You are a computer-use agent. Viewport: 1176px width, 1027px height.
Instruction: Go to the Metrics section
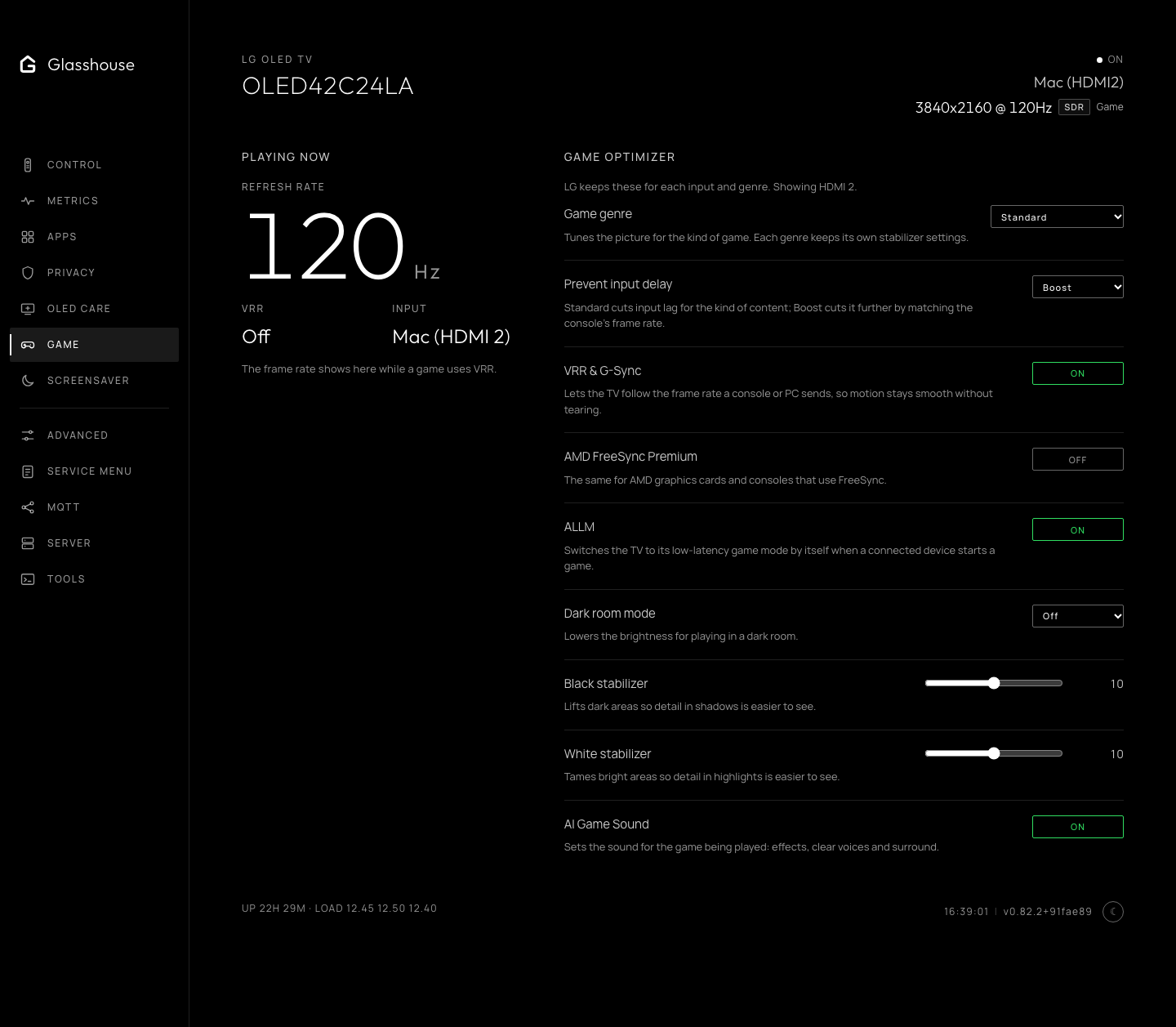(94, 201)
